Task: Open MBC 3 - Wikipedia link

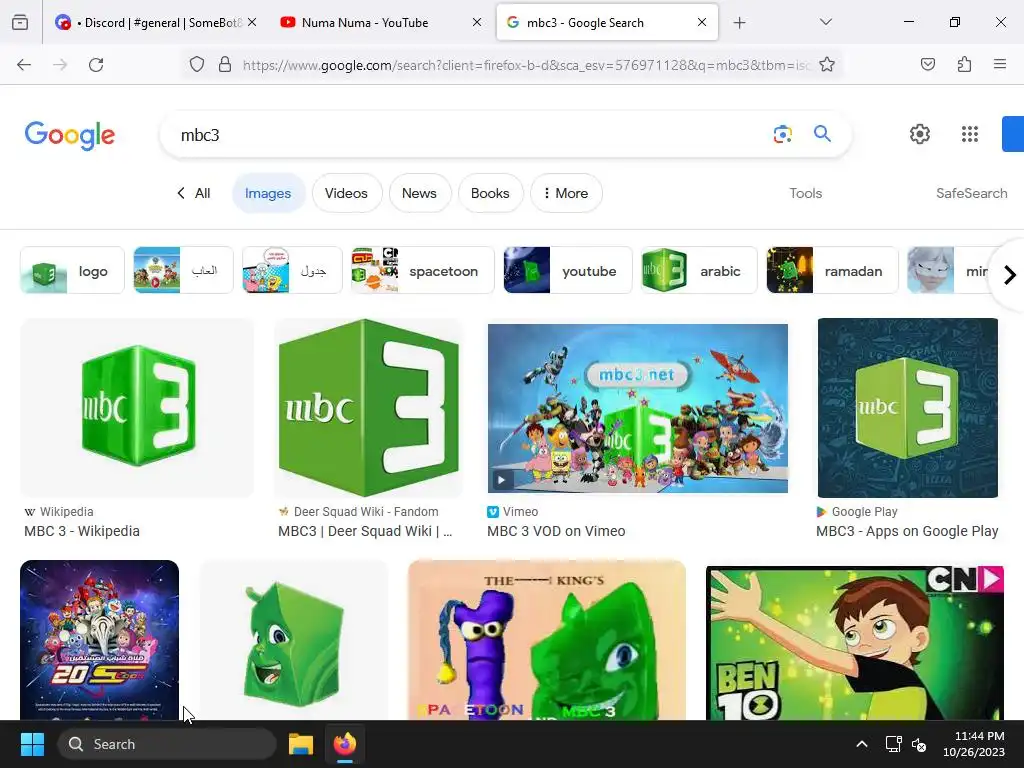Action: (x=82, y=531)
